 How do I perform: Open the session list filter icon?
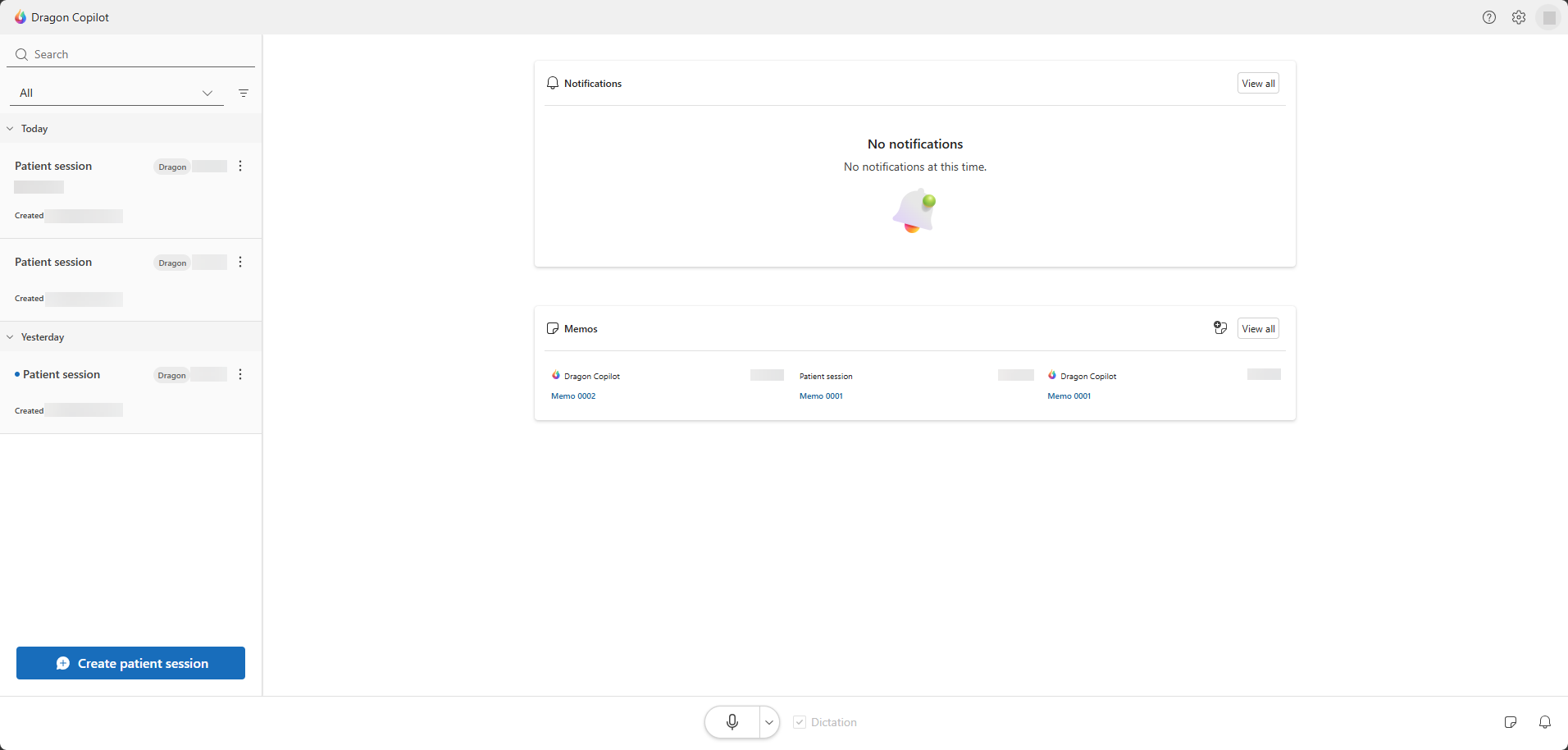(x=244, y=93)
